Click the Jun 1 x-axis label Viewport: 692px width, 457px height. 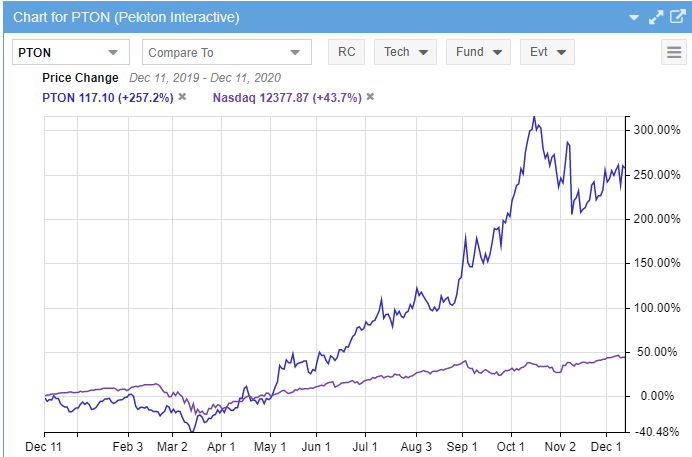coord(316,447)
